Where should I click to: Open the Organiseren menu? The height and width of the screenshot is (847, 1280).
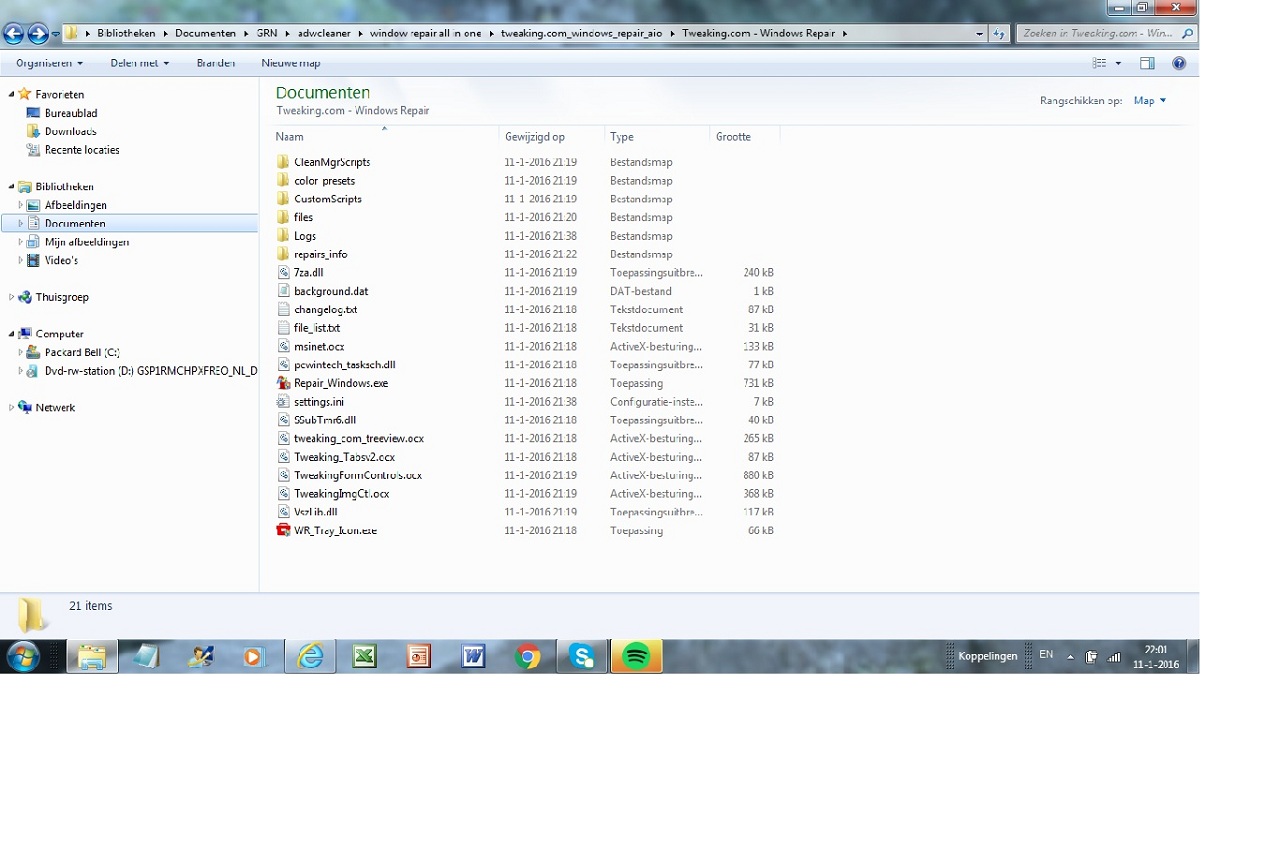(49, 63)
